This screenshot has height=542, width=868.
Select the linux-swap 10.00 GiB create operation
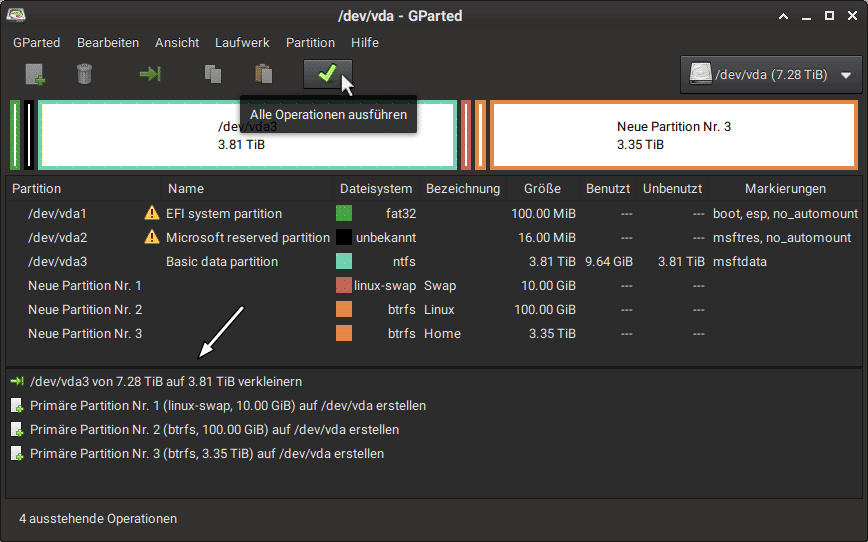point(228,406)
